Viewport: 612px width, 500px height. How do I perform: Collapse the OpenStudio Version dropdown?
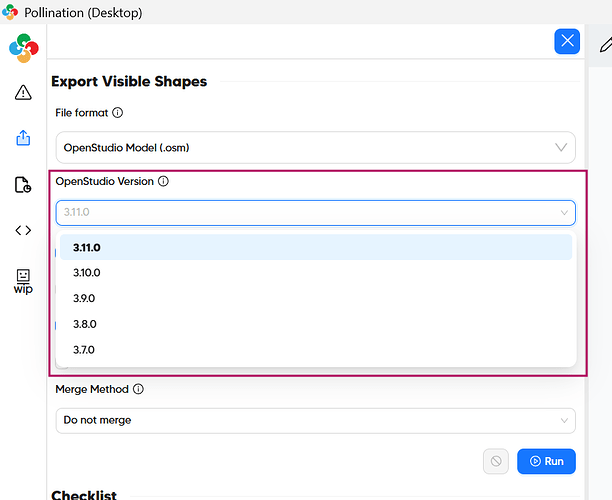315,213
